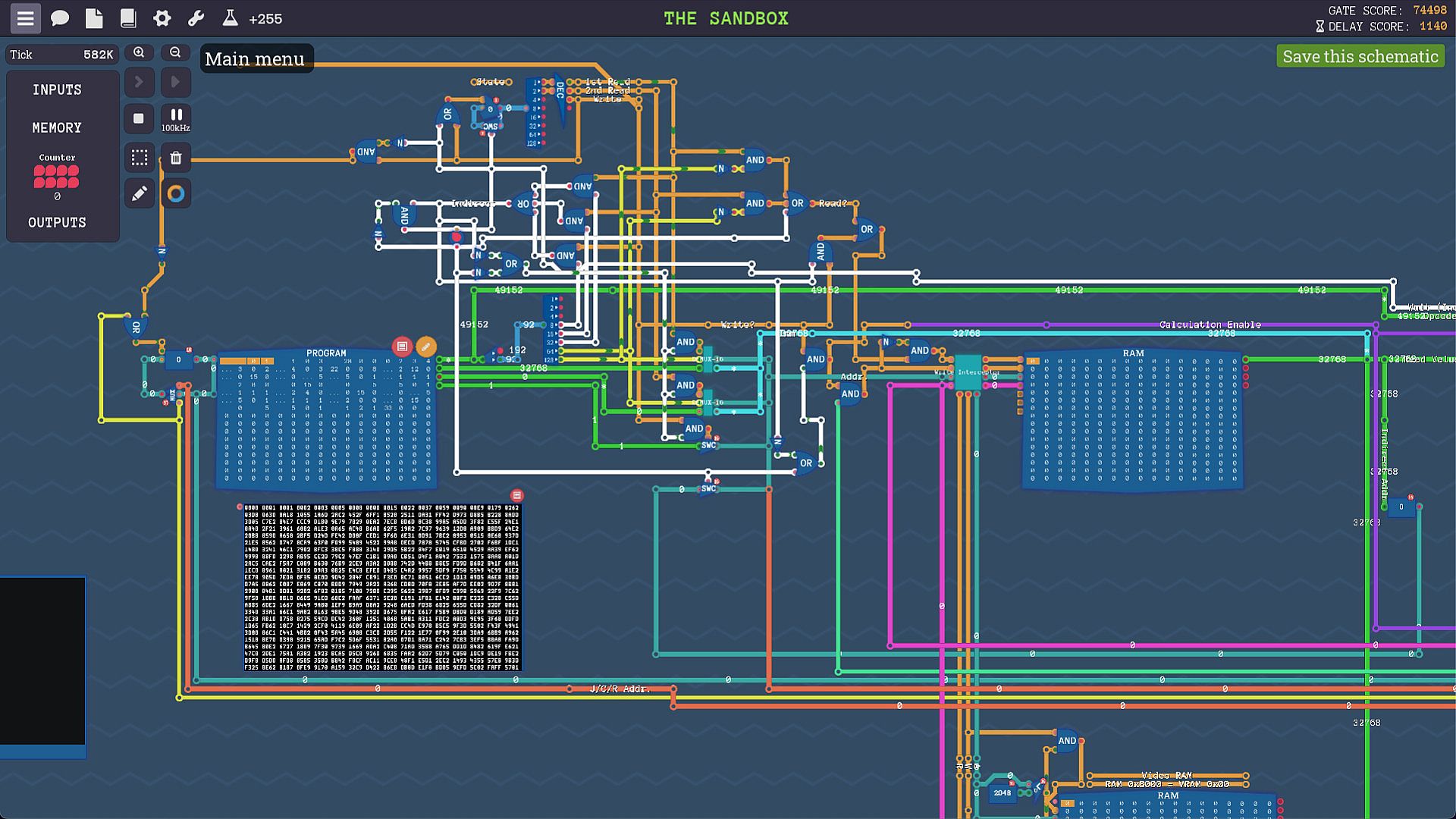Click the speech bubble chat icon
1456x819 pixels.
coord(60,18)
